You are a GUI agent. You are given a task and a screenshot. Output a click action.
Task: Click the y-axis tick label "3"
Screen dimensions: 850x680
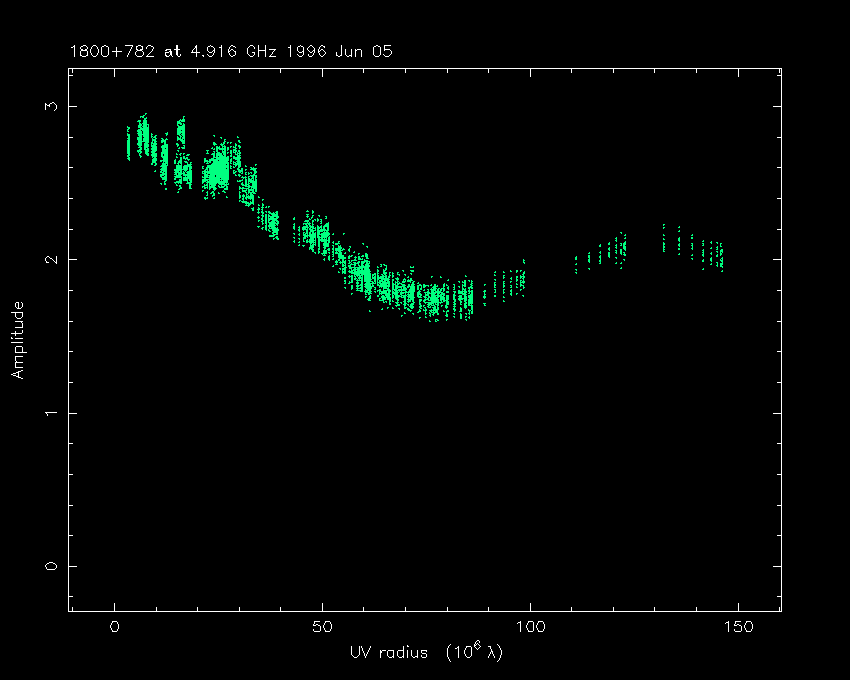(x=52, y=106)
